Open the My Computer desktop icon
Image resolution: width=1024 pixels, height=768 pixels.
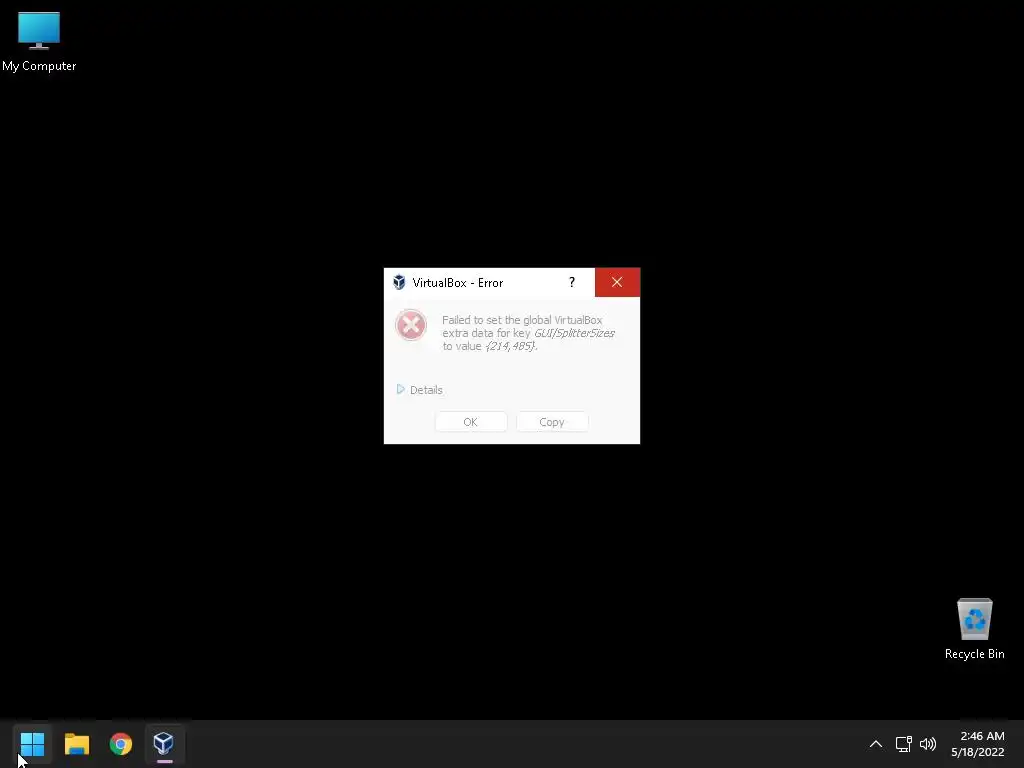point(39,41)
